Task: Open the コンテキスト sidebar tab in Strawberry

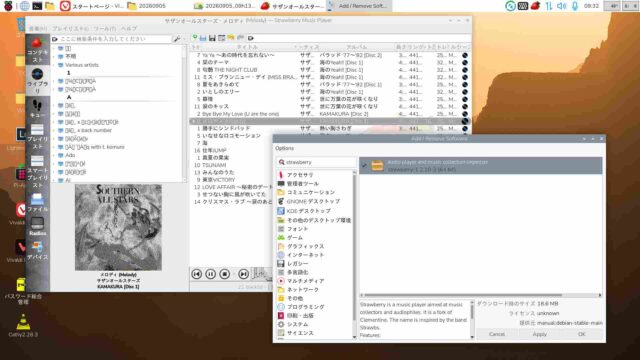Action: [37, 50]
